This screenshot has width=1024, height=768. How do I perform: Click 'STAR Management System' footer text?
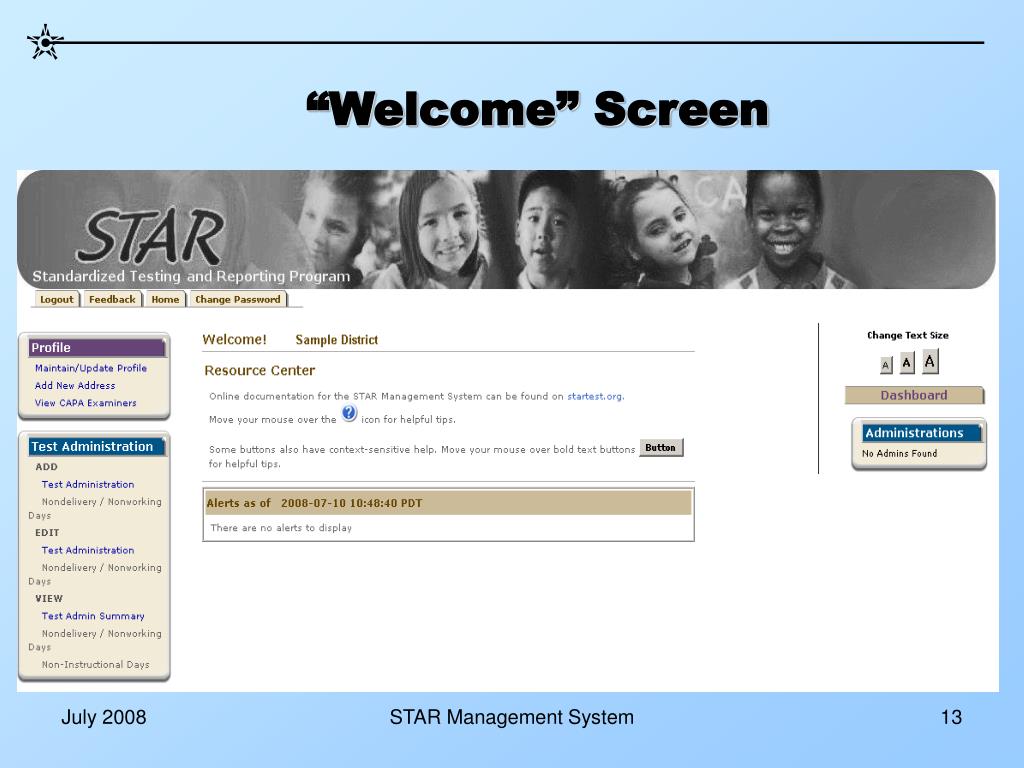pos(511,717)
